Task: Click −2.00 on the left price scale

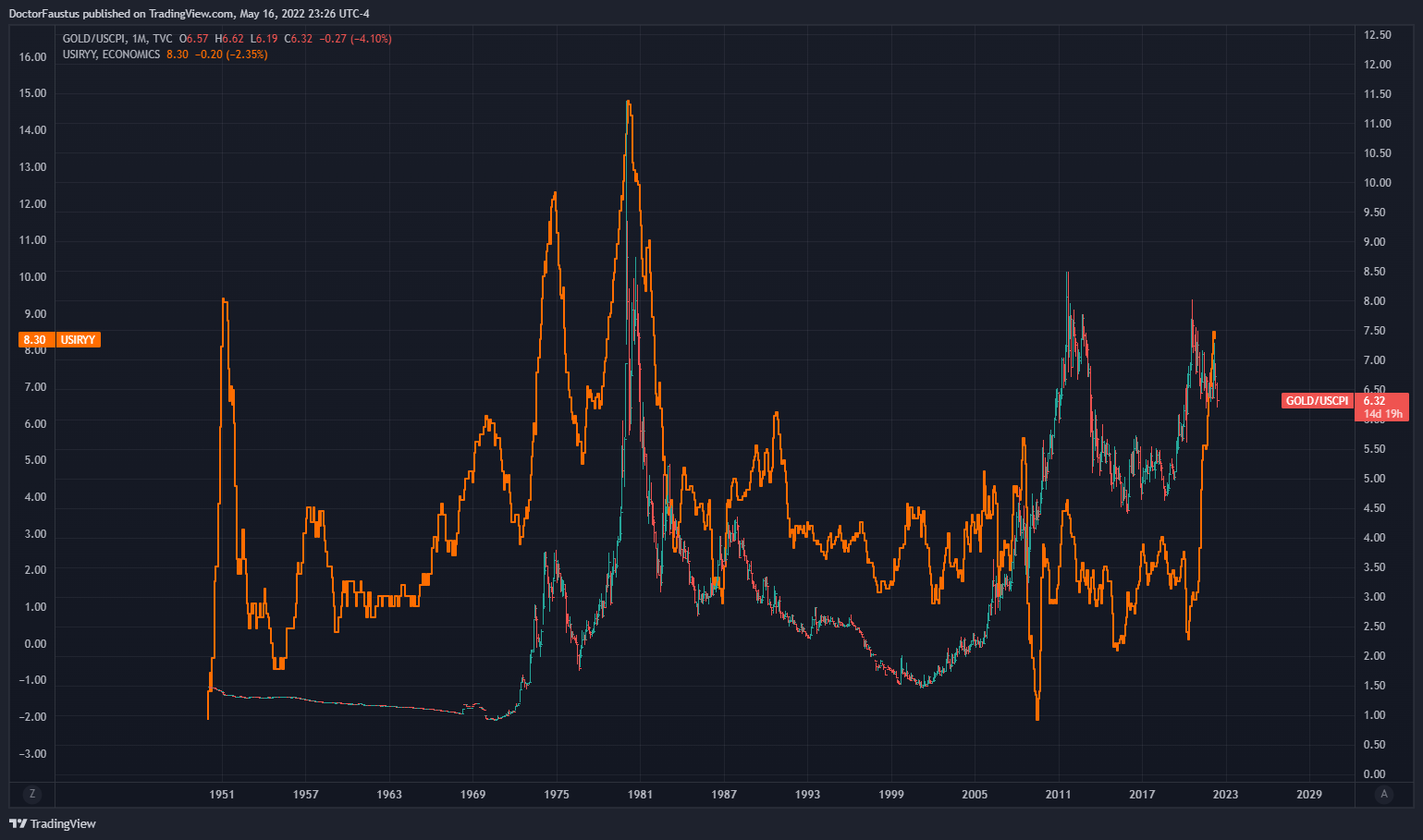Action: [32, 717]
